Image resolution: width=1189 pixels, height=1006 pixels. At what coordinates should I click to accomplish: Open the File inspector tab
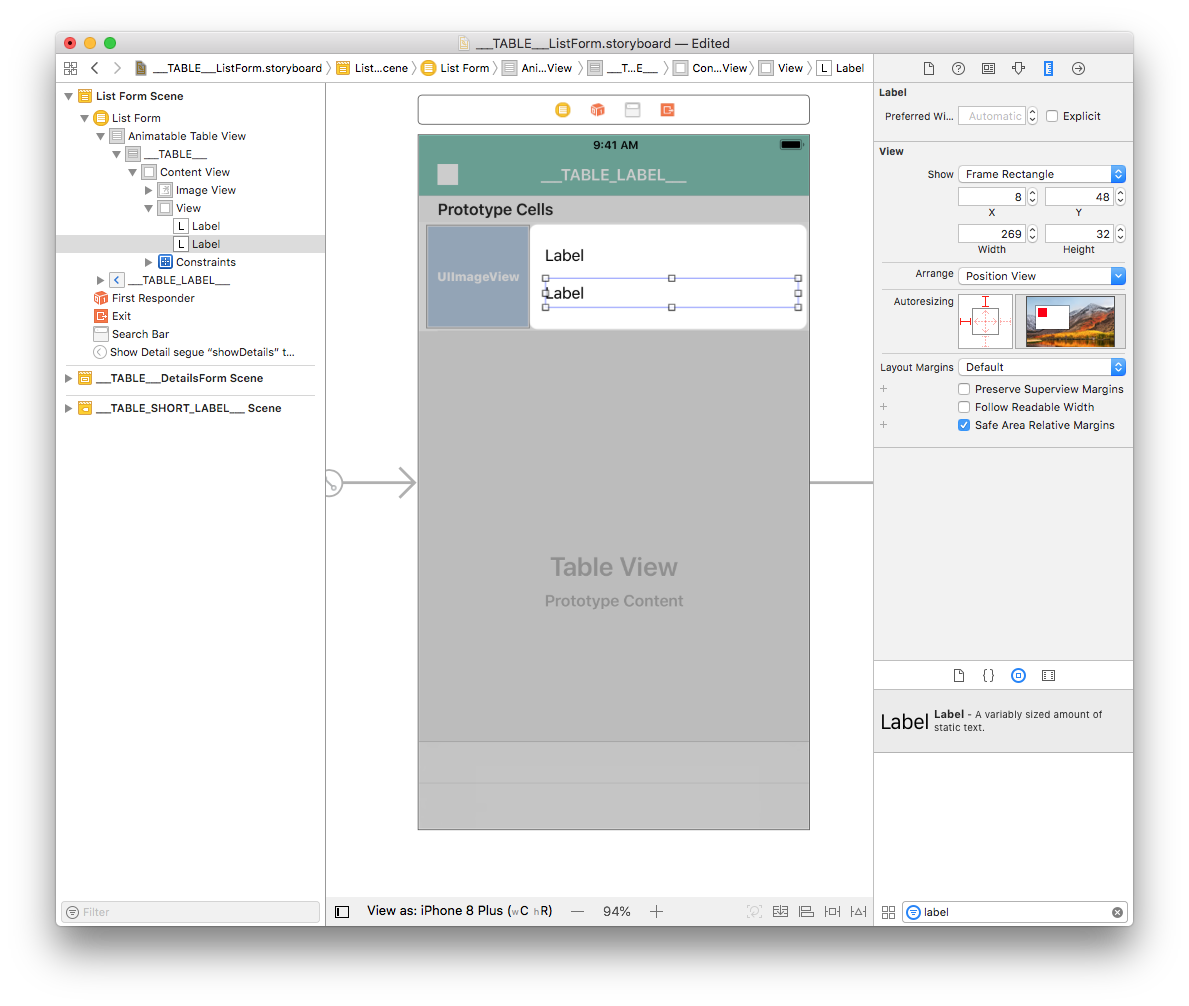(928, 68)
